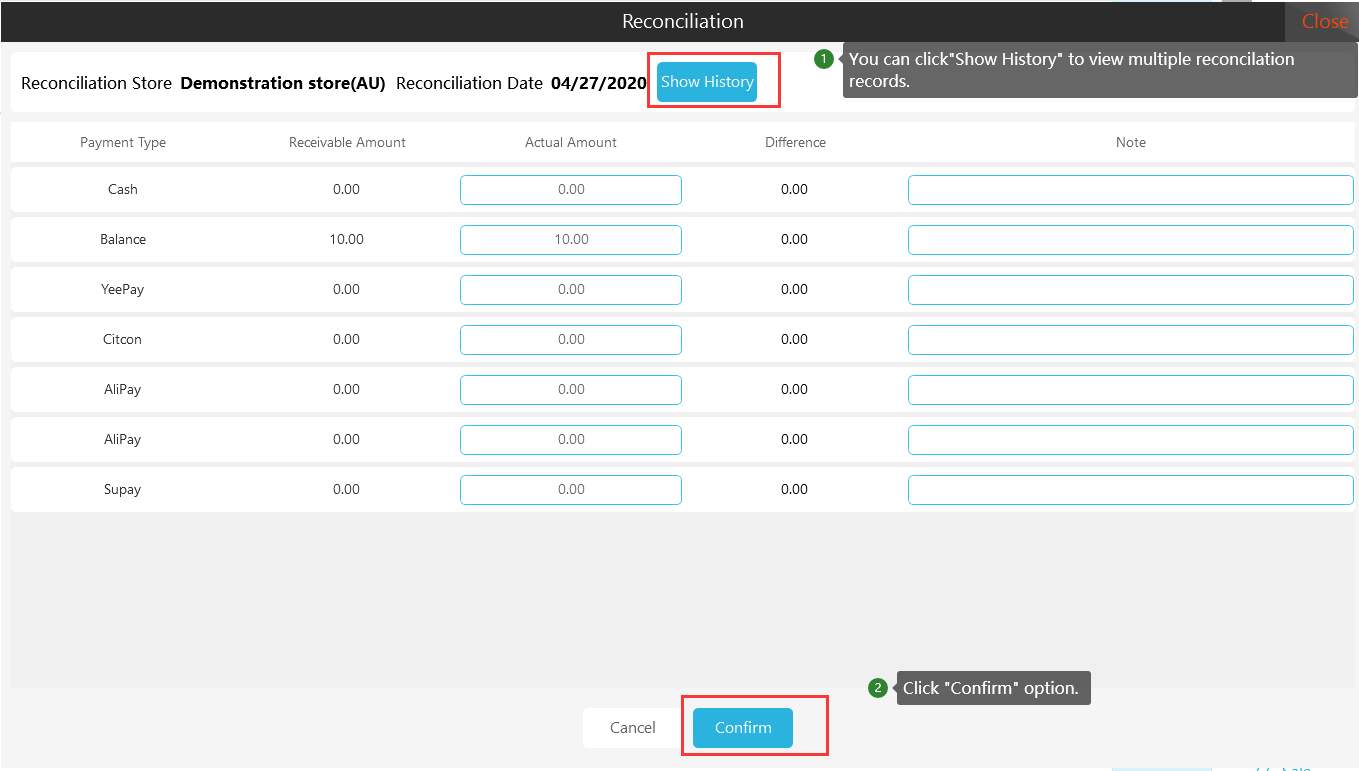Select the Balance actual amount field
The width and height of the screenshot is (1359, 771).
pyautogui.click(x=570, y=240)
